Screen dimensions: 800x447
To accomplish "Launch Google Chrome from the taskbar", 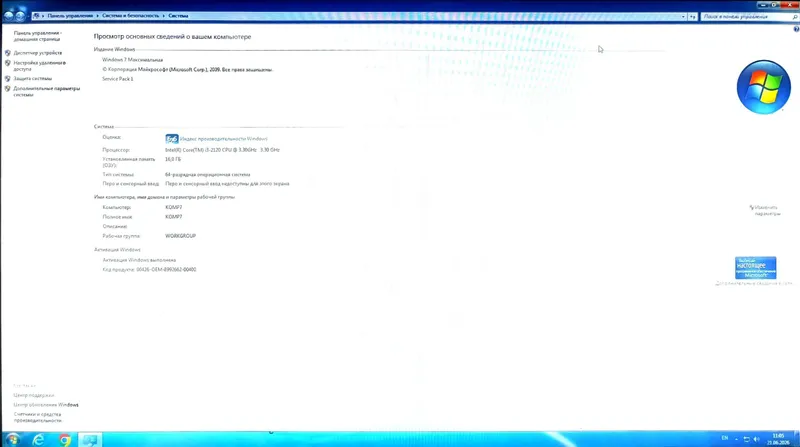I will (65, 439).
